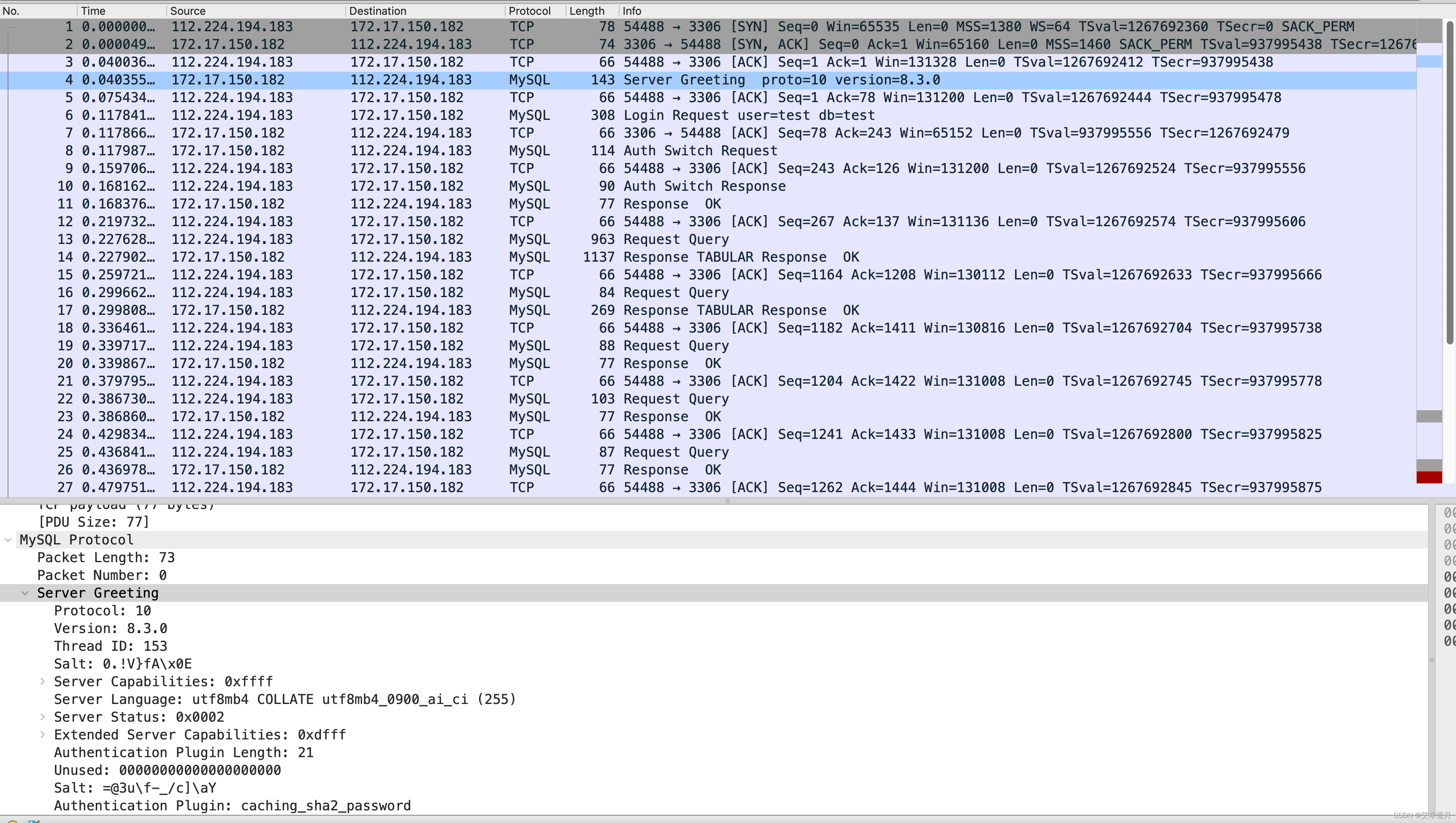Viewport: 1456px width, 823px height.
Task: Collapse the Server Greeting subtree
Action: 25,593
